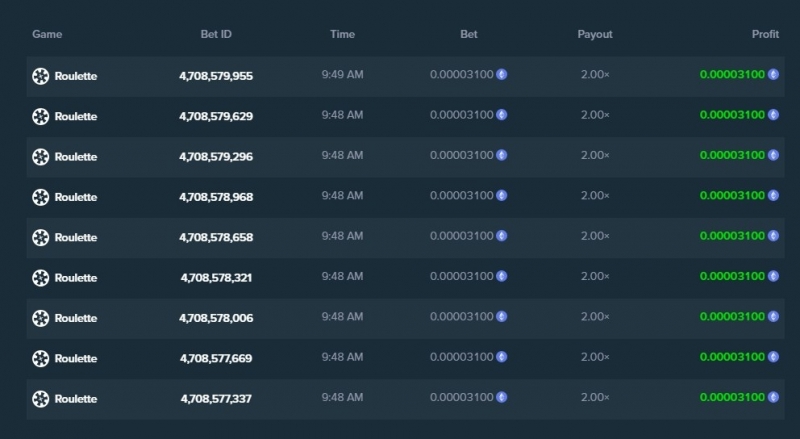Image resolution: width=800 pixels, height=439 pixels.
Task: Click Roulette wheel icon in row 4,708,579,629
Action: pos(41,116)
